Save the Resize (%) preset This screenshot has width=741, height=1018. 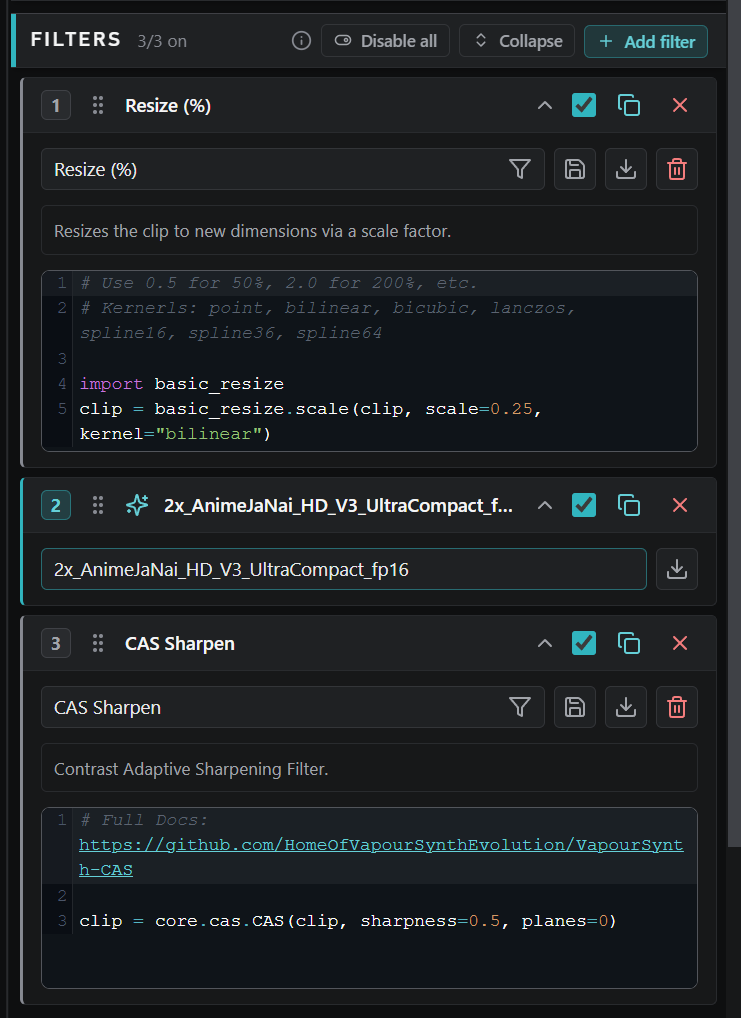click(575, 169)
